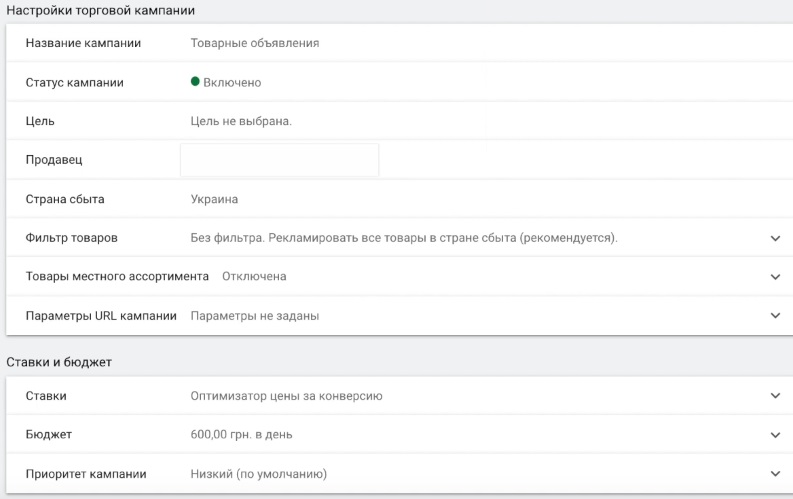Edit campaign name Товарные объявления
Viewport: 793px width, 499px height.
pyautogui.click(x=255, y=43)
